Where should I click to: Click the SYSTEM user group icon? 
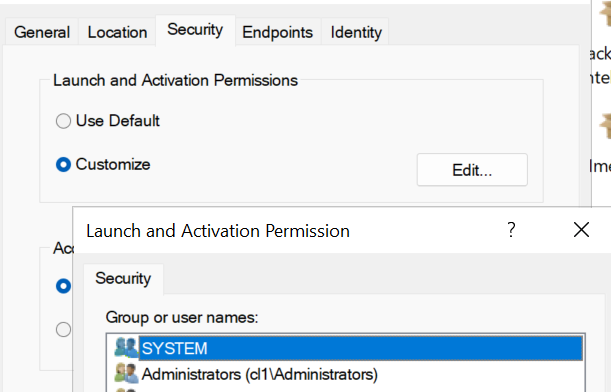[x=126, y=348]
